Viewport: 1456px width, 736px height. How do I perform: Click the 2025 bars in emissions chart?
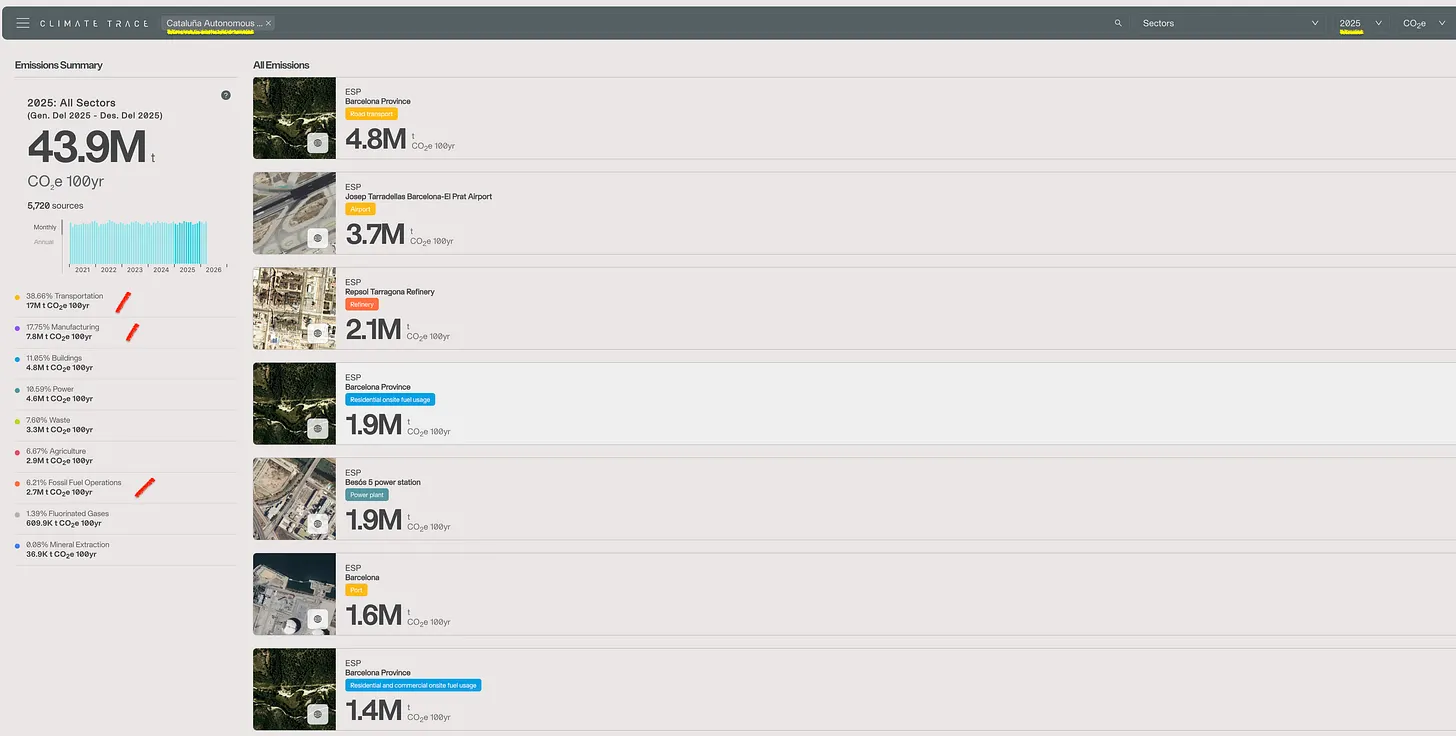[187, 242]
